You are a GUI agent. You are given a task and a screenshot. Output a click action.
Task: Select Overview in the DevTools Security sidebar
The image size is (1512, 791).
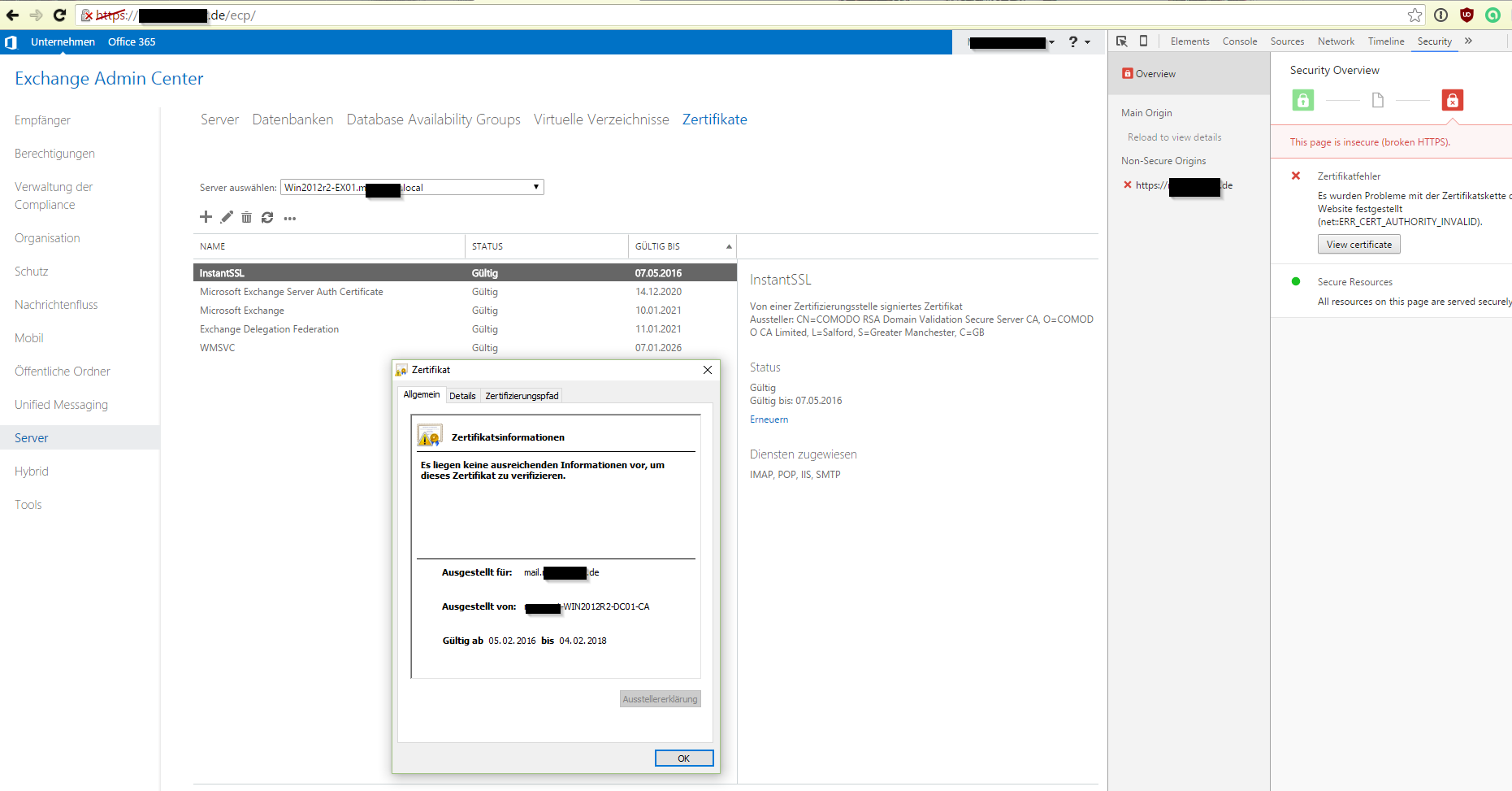click(x=1189, y=74)
